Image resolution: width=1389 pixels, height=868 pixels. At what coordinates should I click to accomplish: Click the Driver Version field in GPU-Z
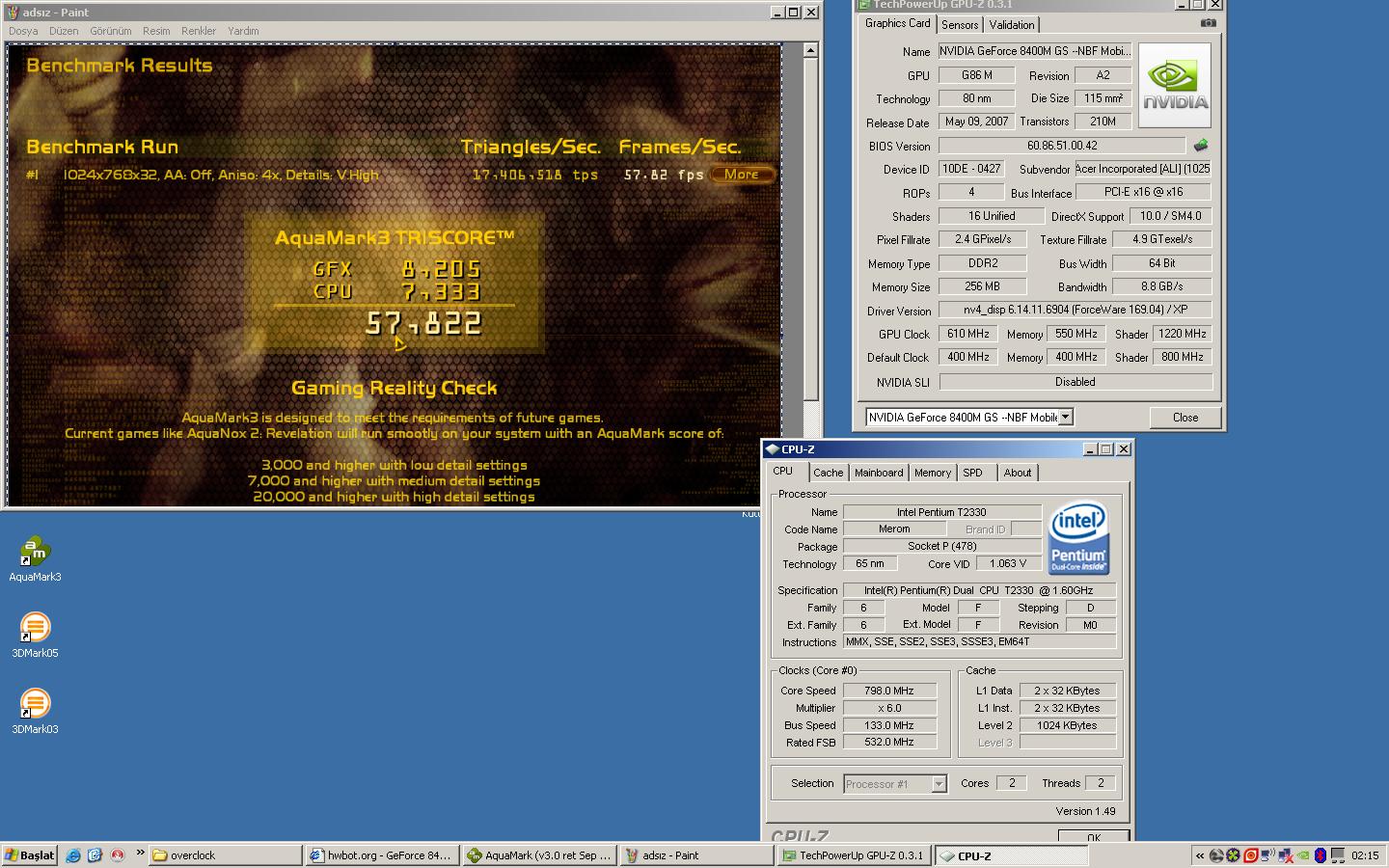tap(1076, 310)
